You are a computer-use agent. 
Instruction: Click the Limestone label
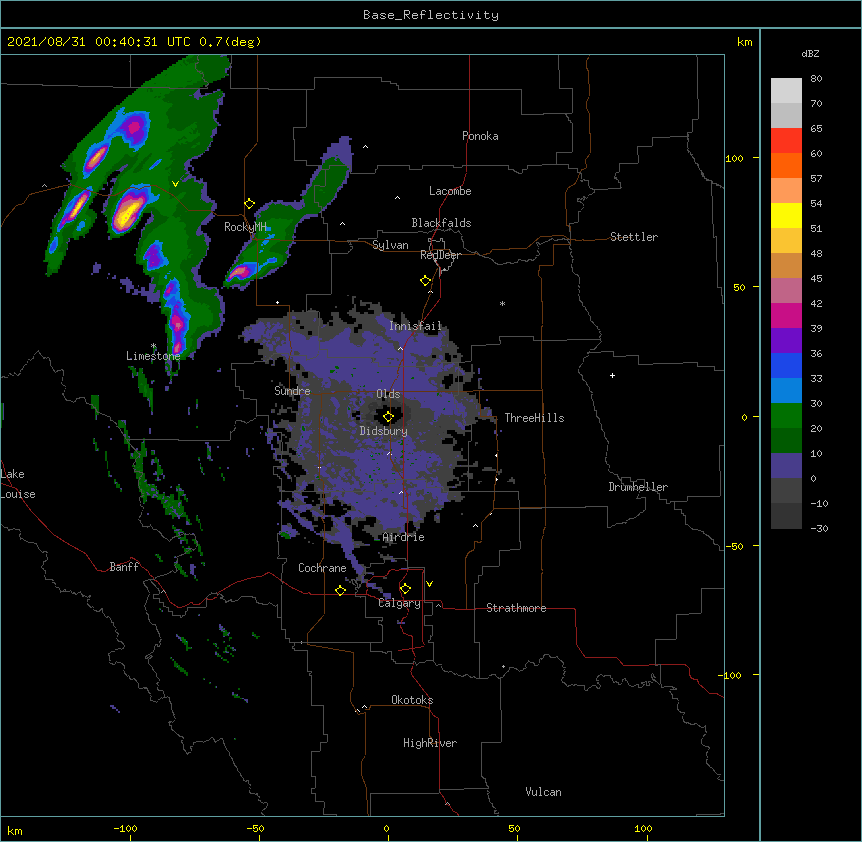click(153, 356)
